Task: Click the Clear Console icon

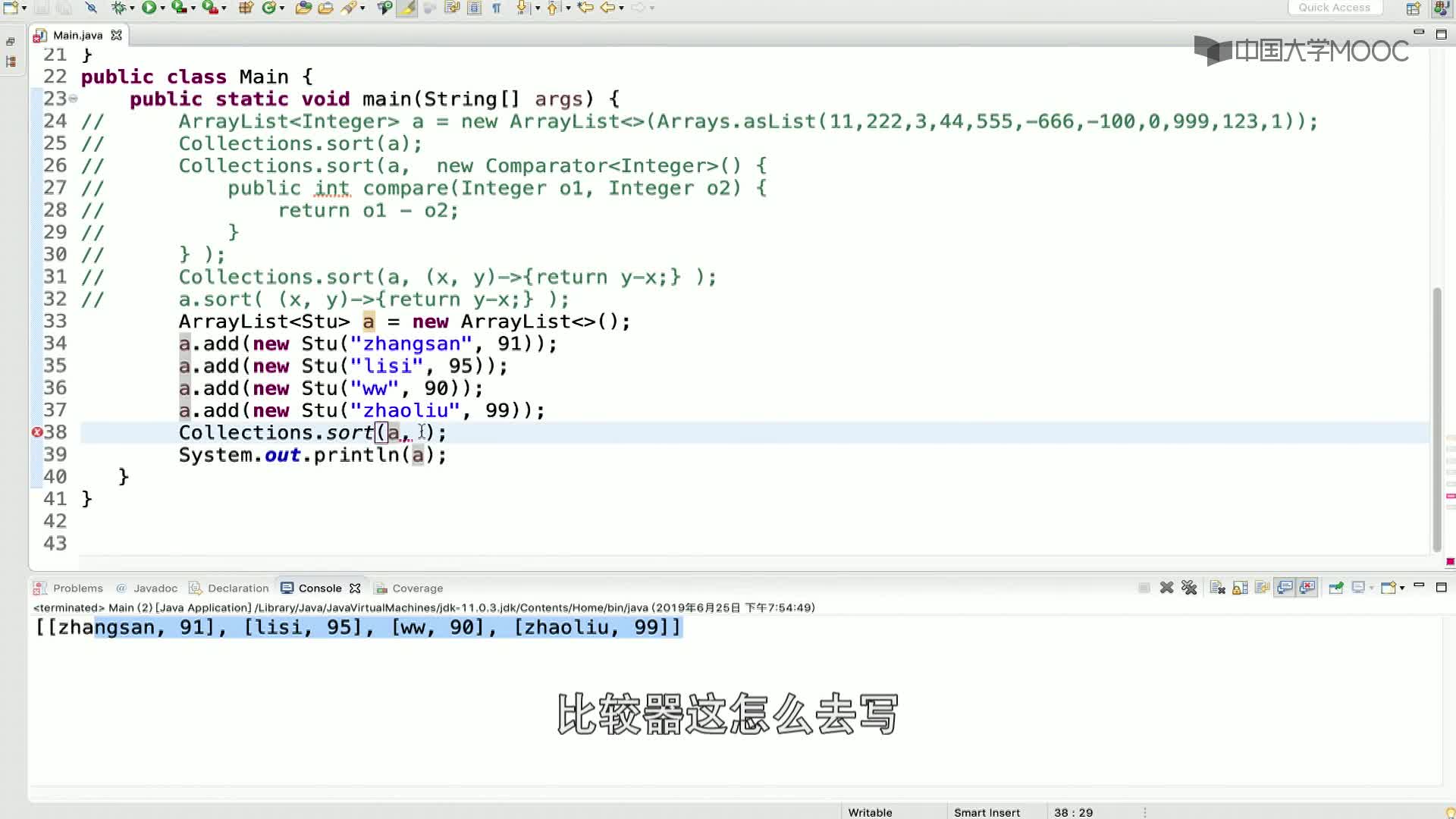Action: [1217, 588]
